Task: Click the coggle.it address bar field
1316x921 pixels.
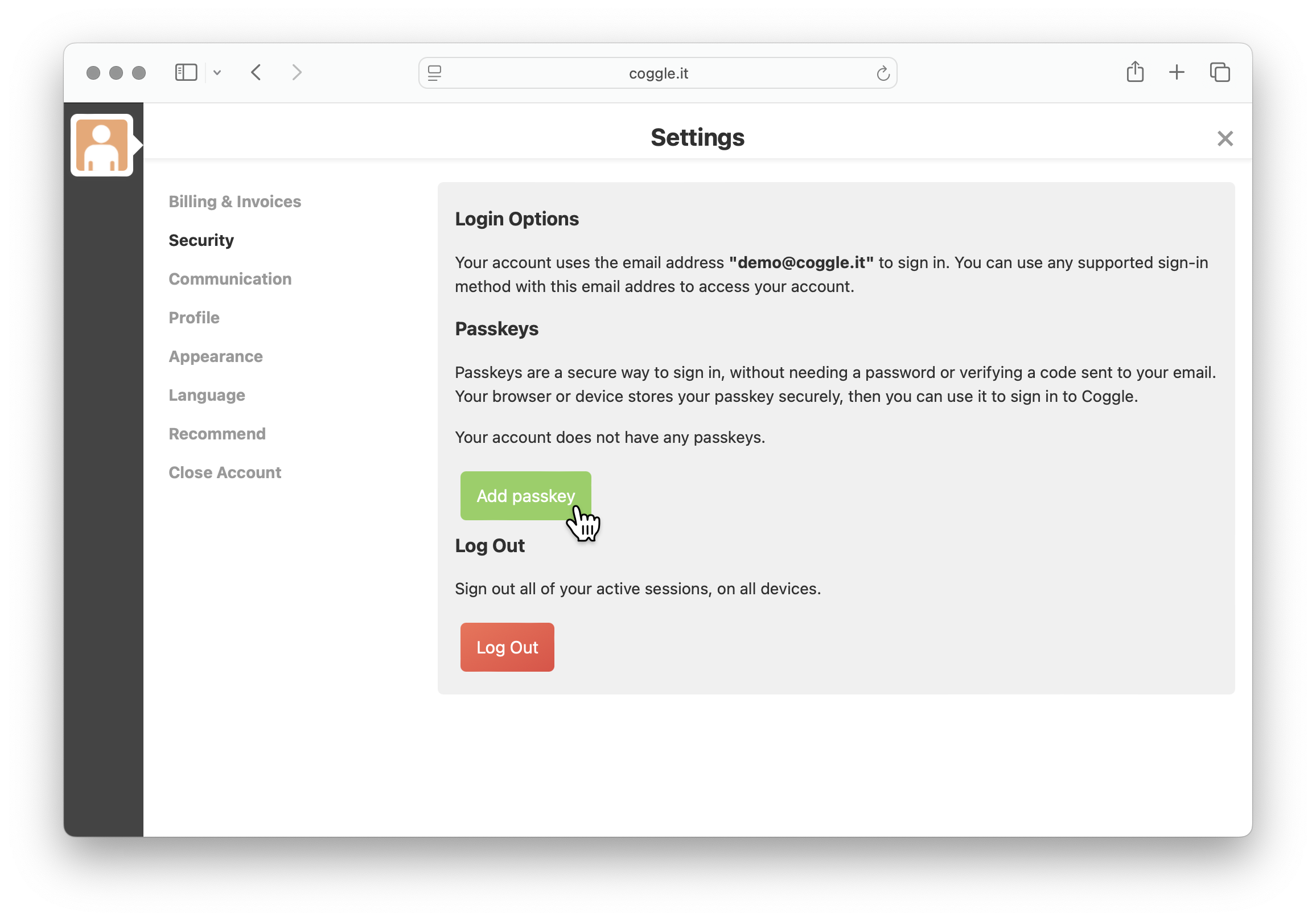Action: tap(658, 73)
